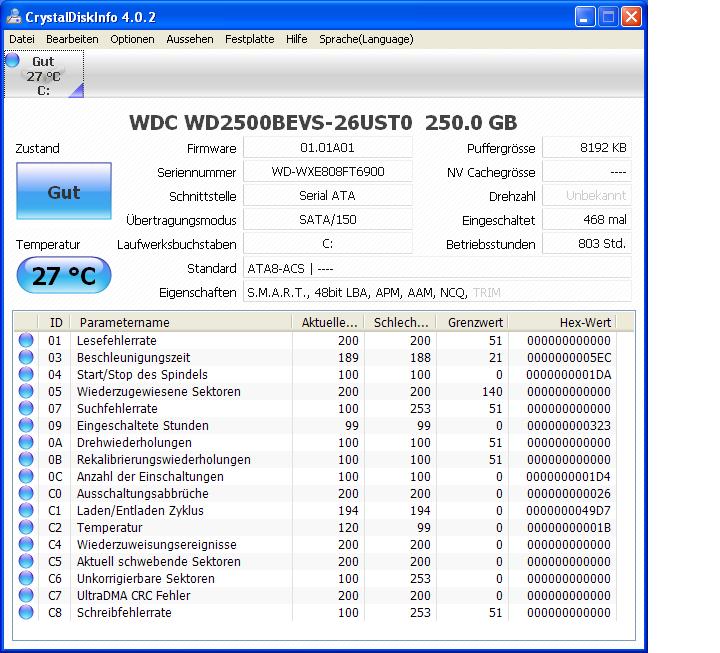Screen dimensions: 720x653
Task: Click the status orb for Schreibfehlerrate
Action: point(26,612)
